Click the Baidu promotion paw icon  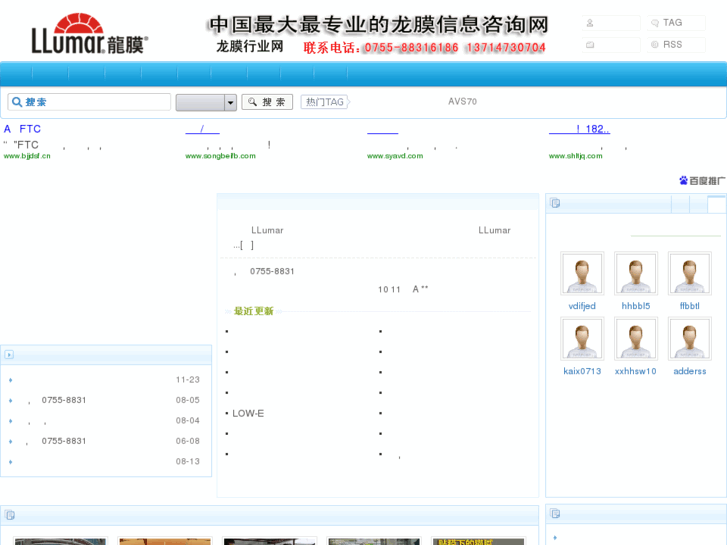[684, 181]
